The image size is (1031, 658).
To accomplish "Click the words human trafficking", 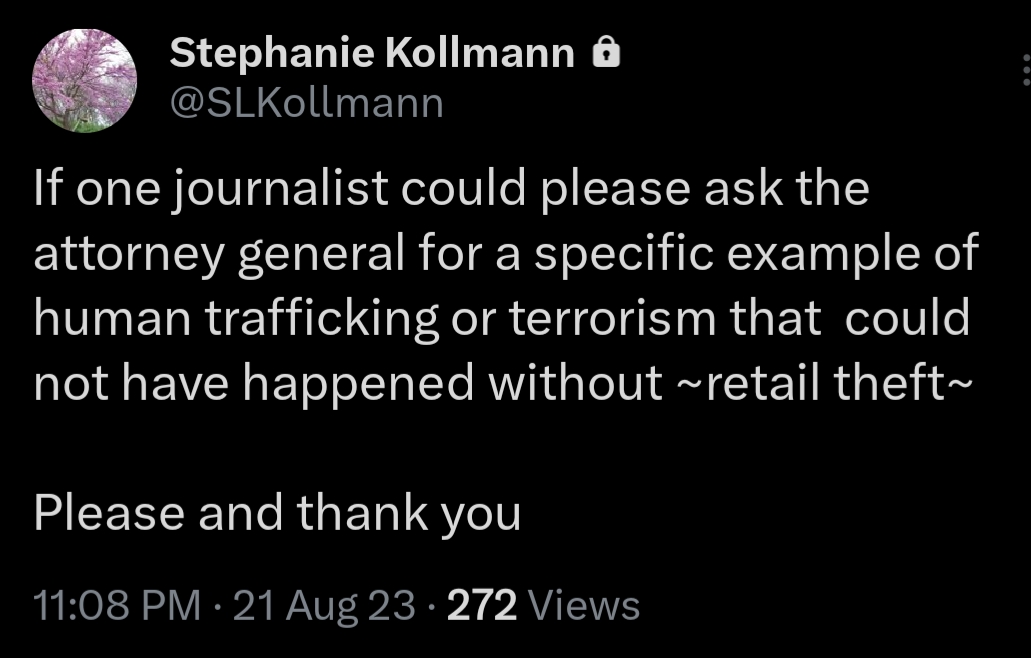I will pos(235,319).
